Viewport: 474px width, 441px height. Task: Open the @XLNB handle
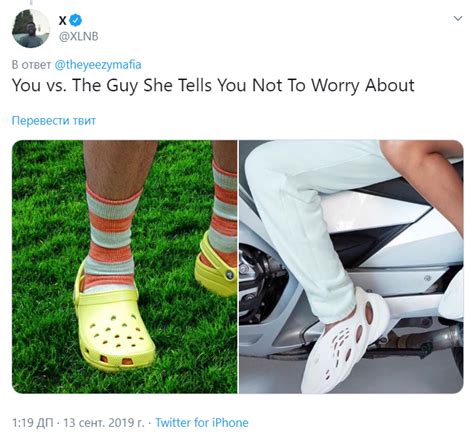78,37
